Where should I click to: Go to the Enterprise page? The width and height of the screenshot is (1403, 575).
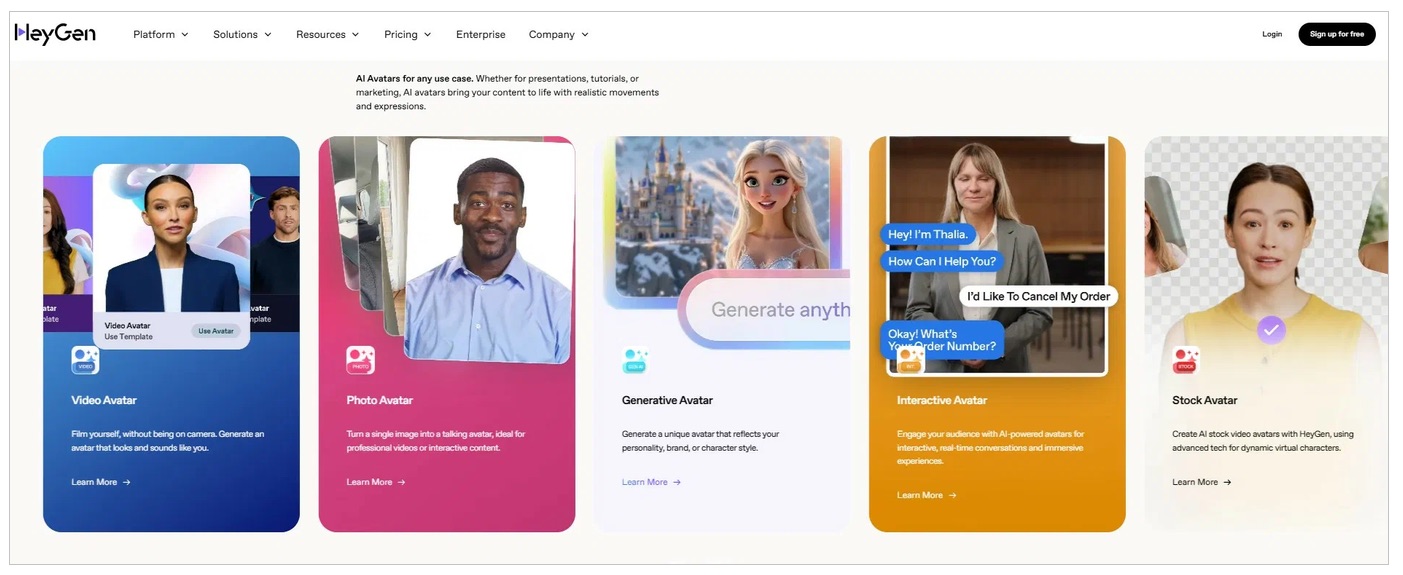coord(481,34)
